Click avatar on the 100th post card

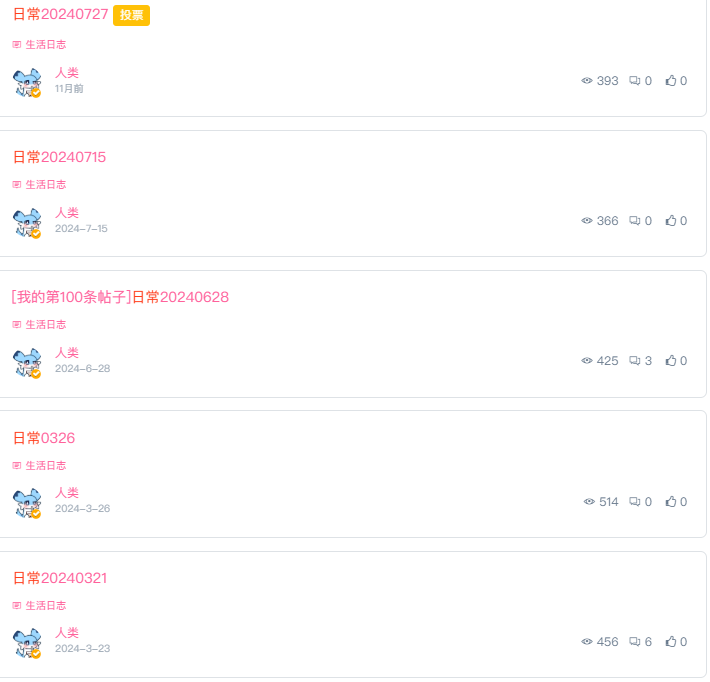tap(27, 363)
